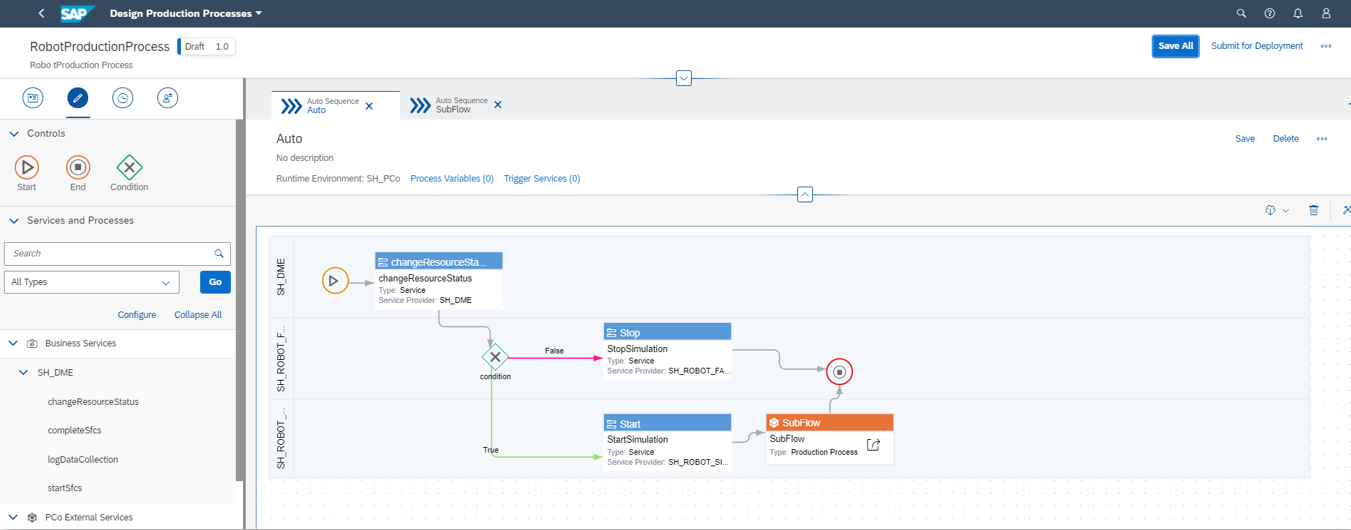Select the condition gateway diamond
The width and height of the screenshot is (1351, 530).
(x=495, y=356)
